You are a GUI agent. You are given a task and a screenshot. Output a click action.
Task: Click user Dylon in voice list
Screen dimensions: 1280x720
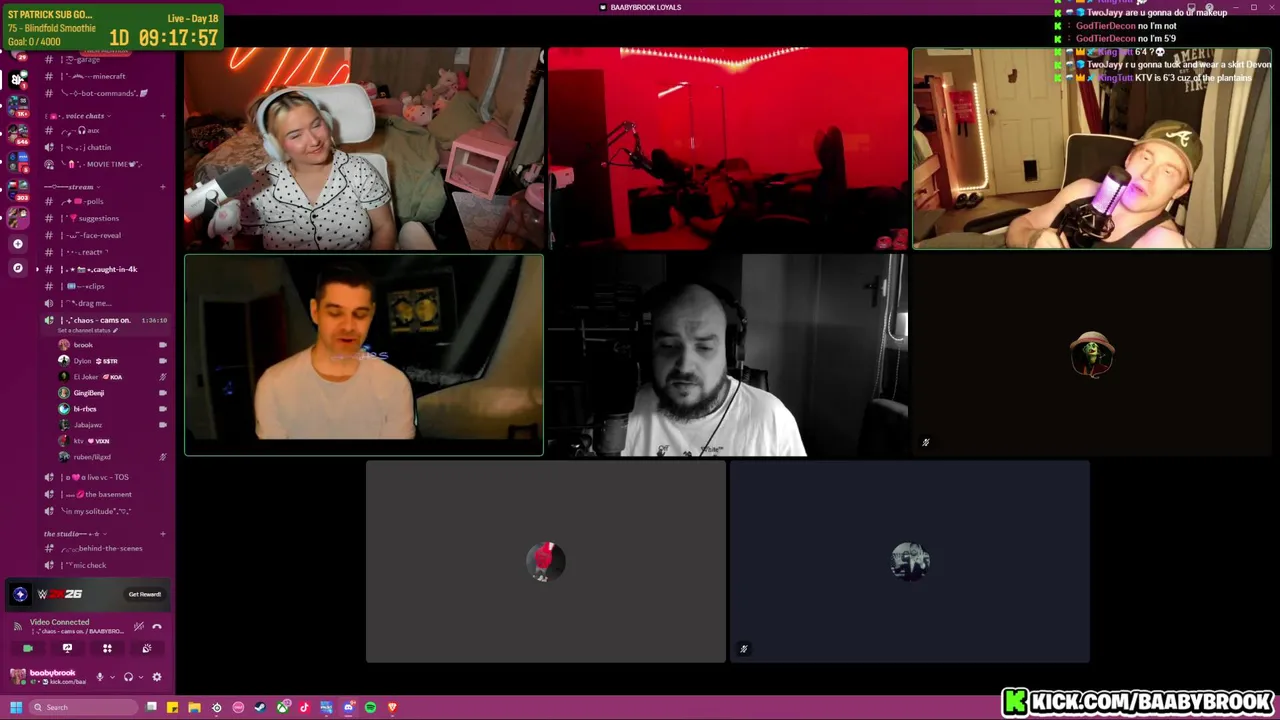112,361
